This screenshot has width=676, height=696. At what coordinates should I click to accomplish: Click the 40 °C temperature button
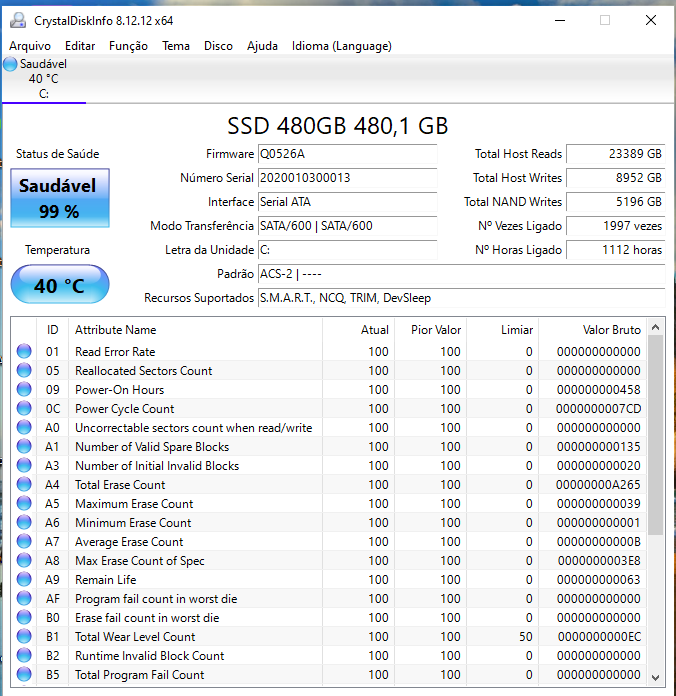point(60,285)
